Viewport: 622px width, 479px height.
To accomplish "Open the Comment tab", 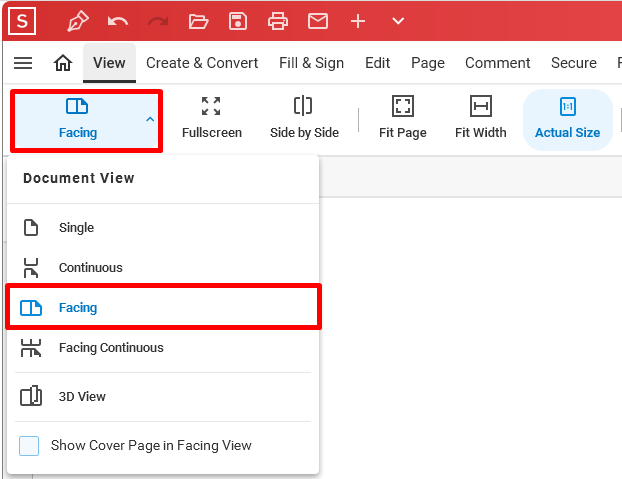I will 497,63.
